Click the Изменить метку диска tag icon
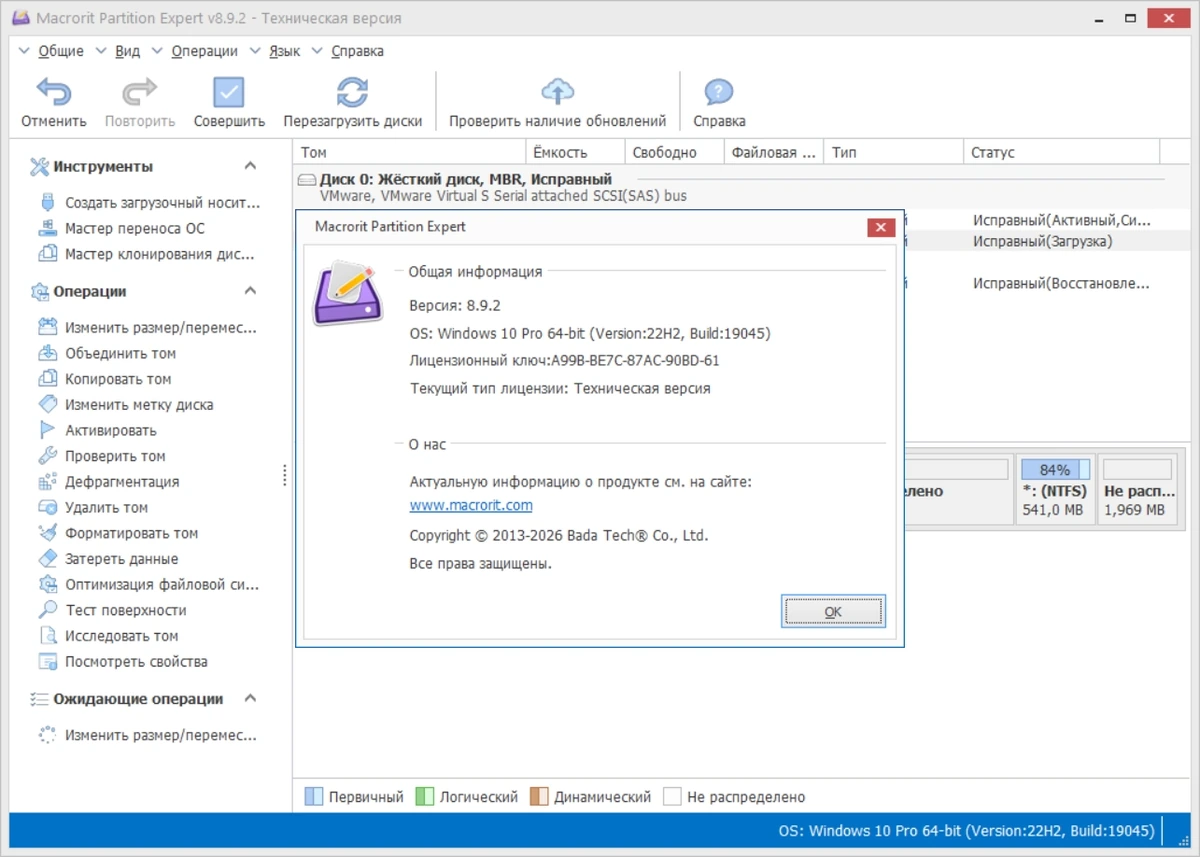The height and width of the screenshot is (857, 1200). [47, 404]
